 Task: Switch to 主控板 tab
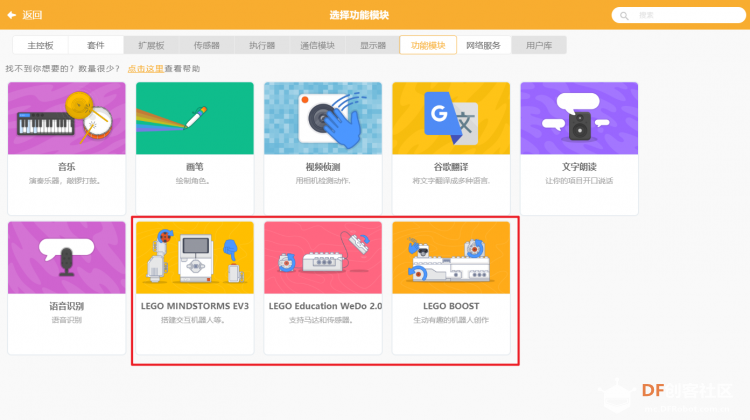click(x=40, y=45)
